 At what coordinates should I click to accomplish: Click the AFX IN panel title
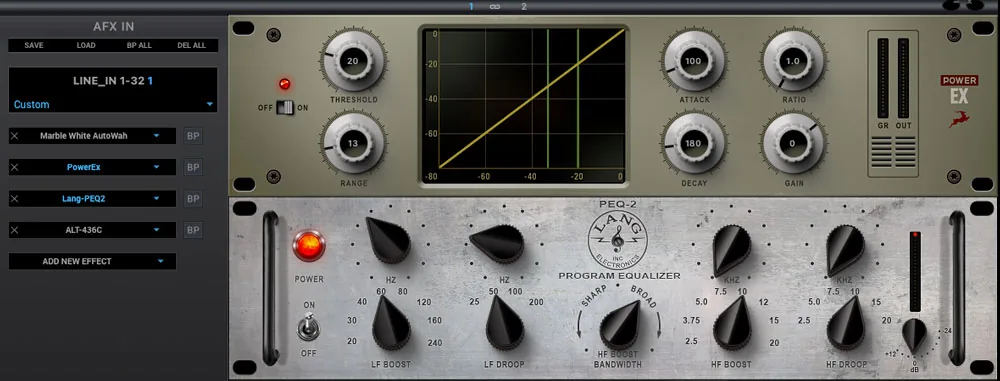point(114,27)
